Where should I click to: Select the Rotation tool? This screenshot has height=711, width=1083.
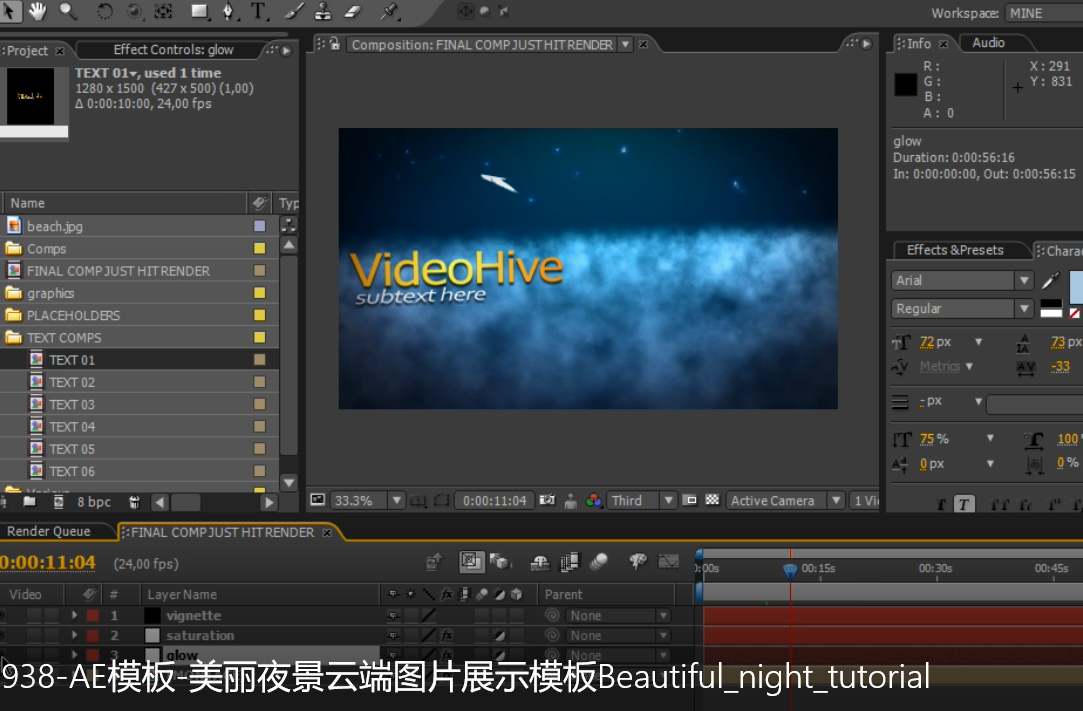(104, 11)
